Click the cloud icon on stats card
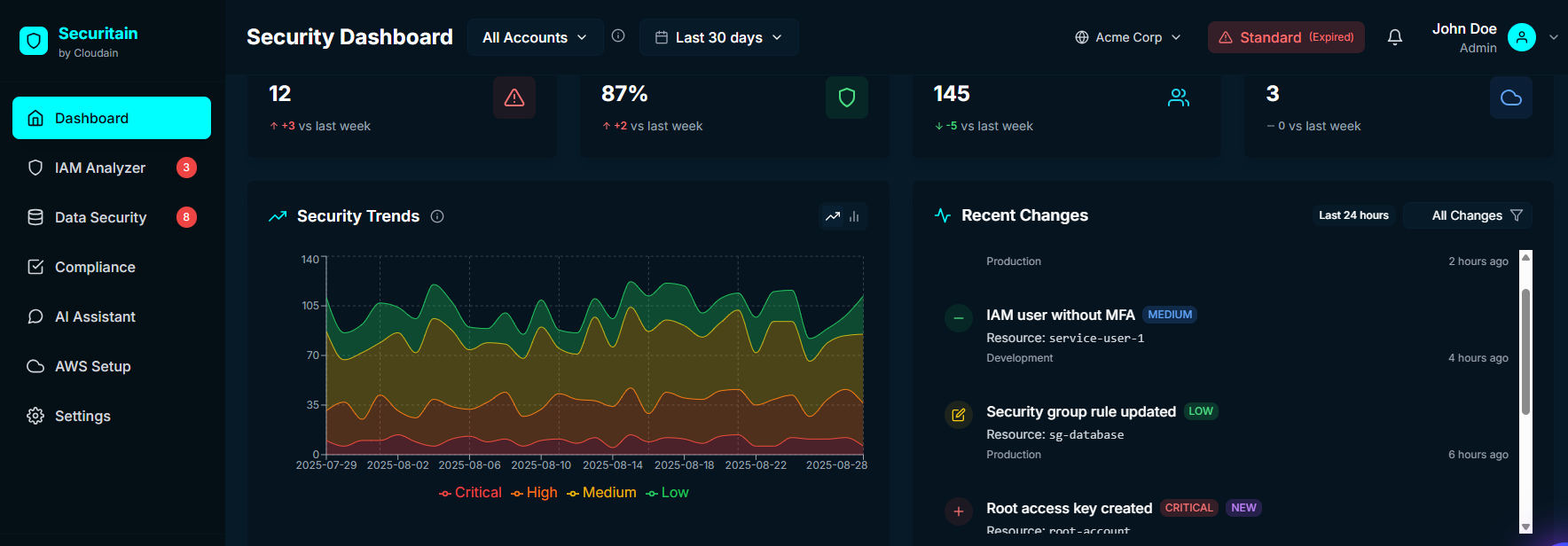 (x=1510, y=97)
